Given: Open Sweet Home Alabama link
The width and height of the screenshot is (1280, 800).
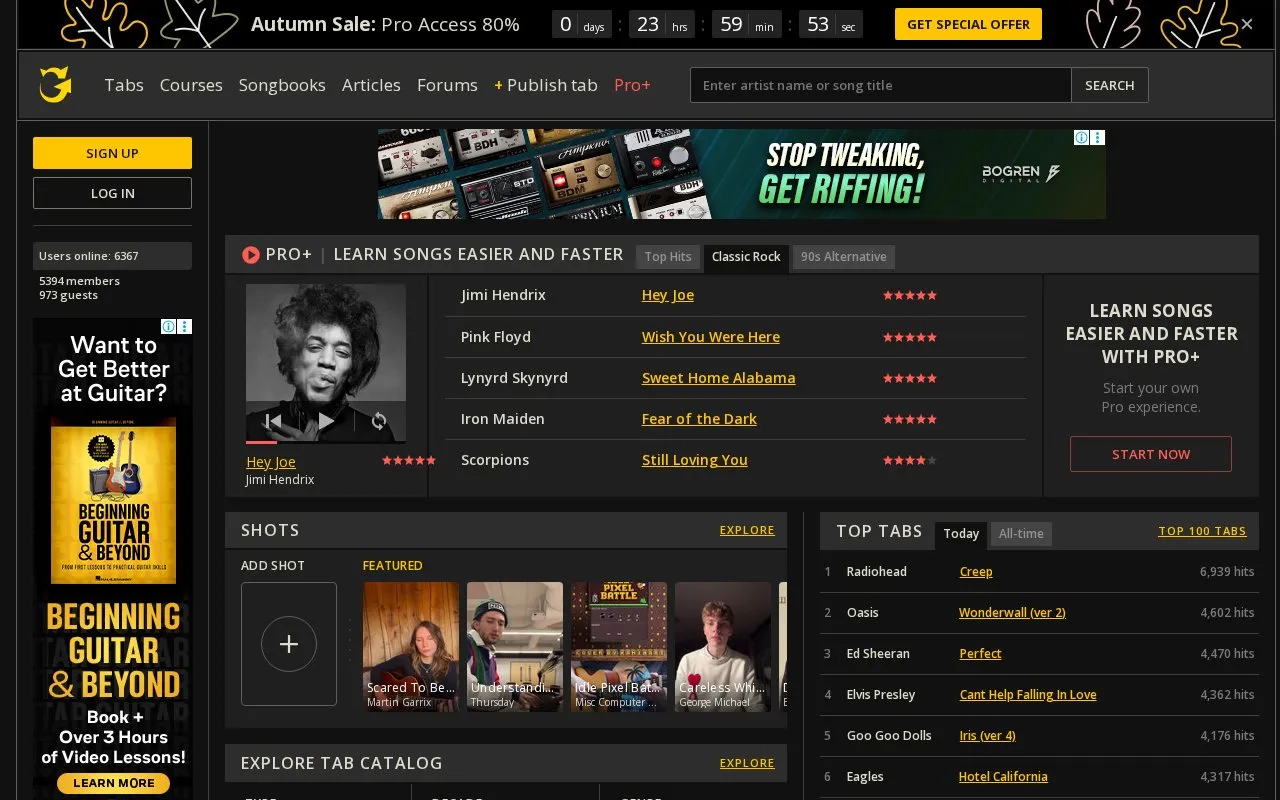Looking at the screenshot, I should coord(719,378).
